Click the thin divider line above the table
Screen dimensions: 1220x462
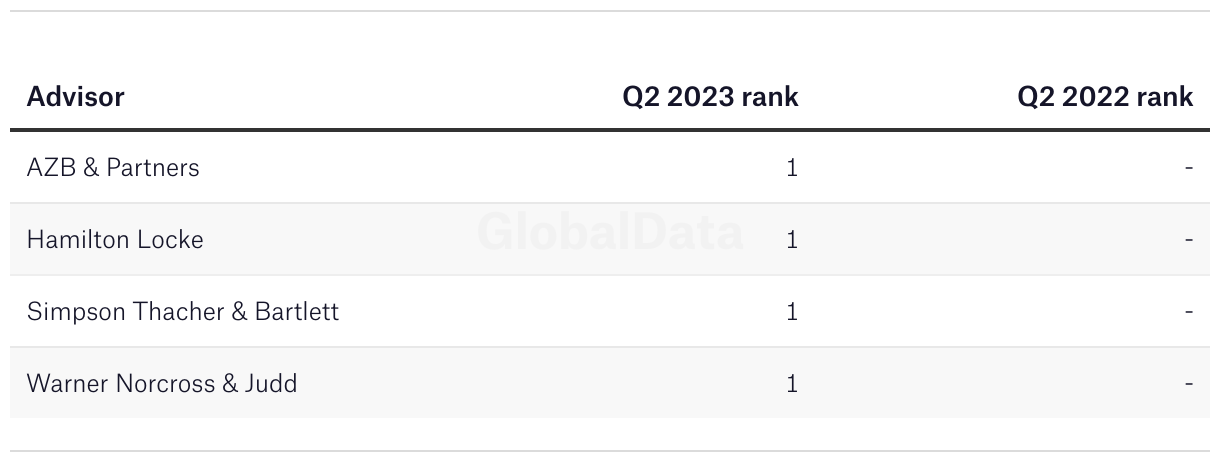coord(610,11)
